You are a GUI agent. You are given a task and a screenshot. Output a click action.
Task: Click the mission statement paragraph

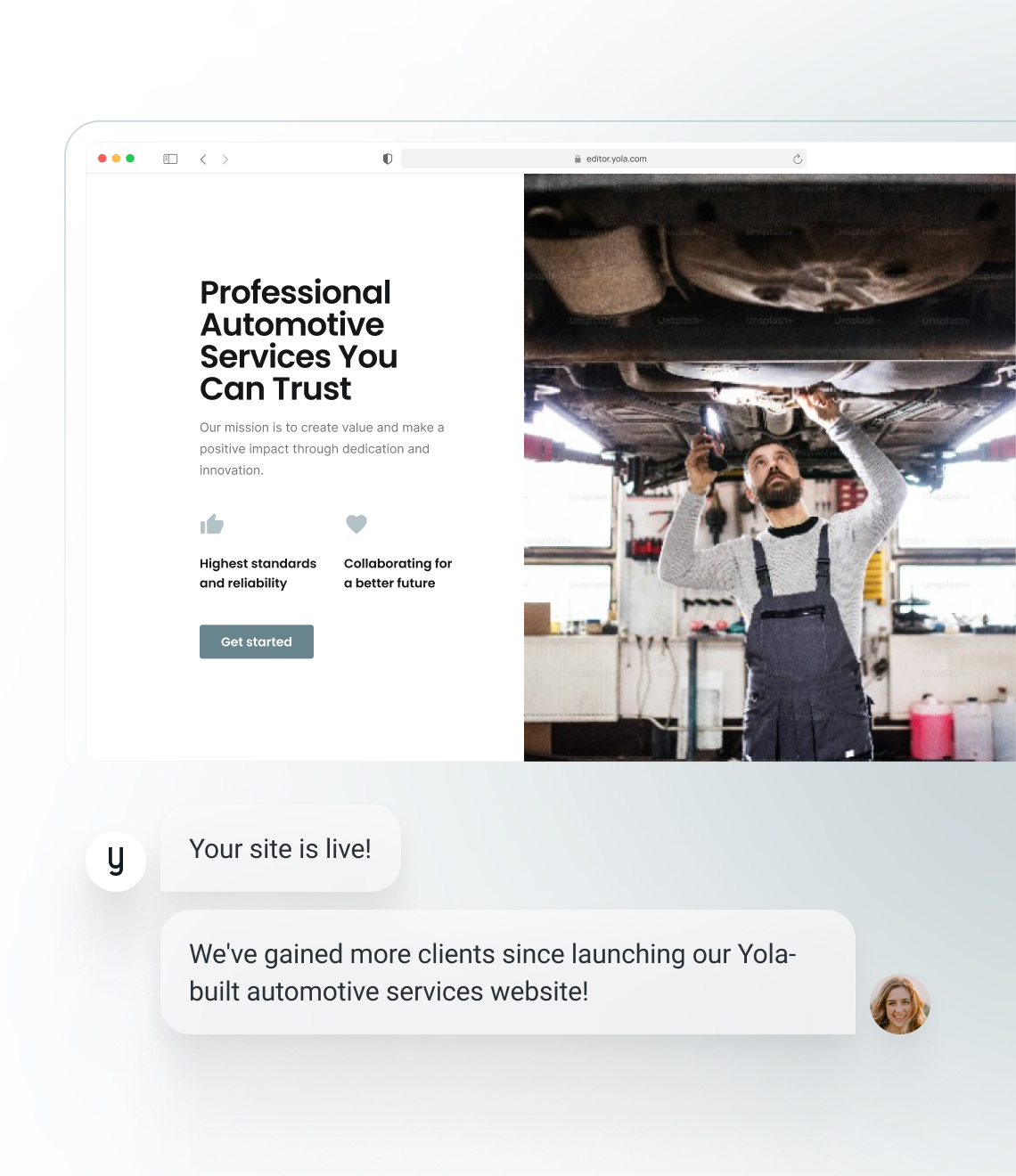(x=322, y=449)
